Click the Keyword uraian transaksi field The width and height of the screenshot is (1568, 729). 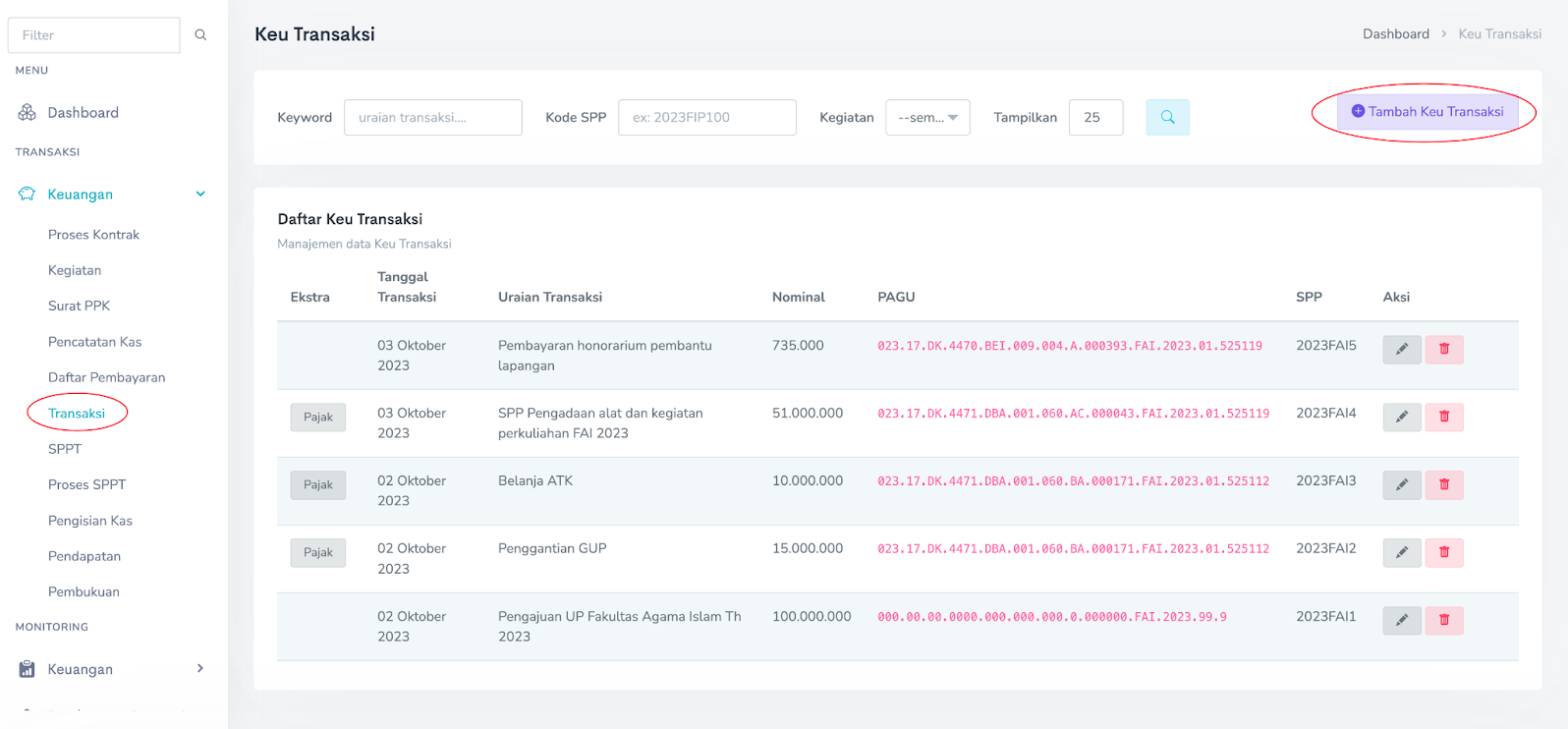click(x=432, y=117)
